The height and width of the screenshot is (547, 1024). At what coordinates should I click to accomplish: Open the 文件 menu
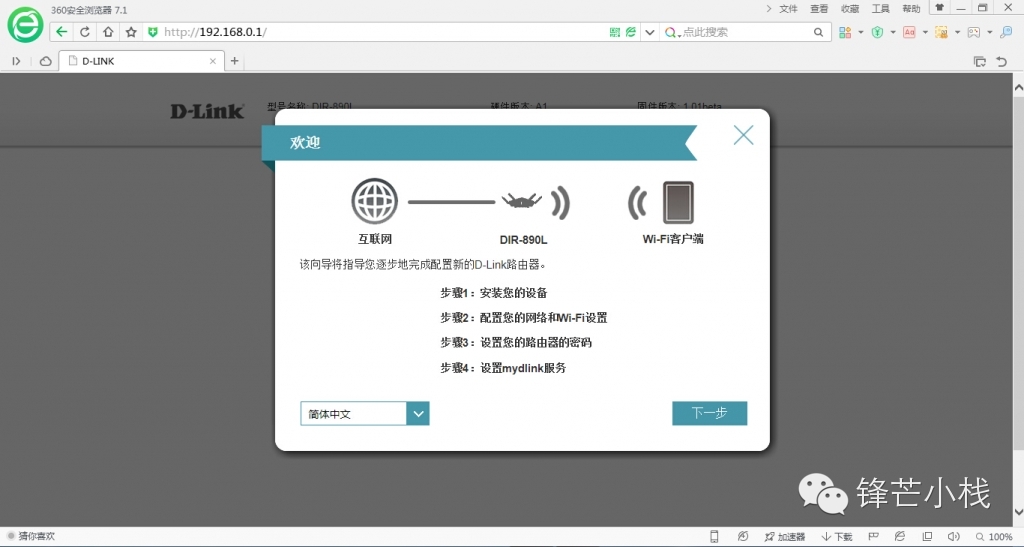click(x=788, y=8)
